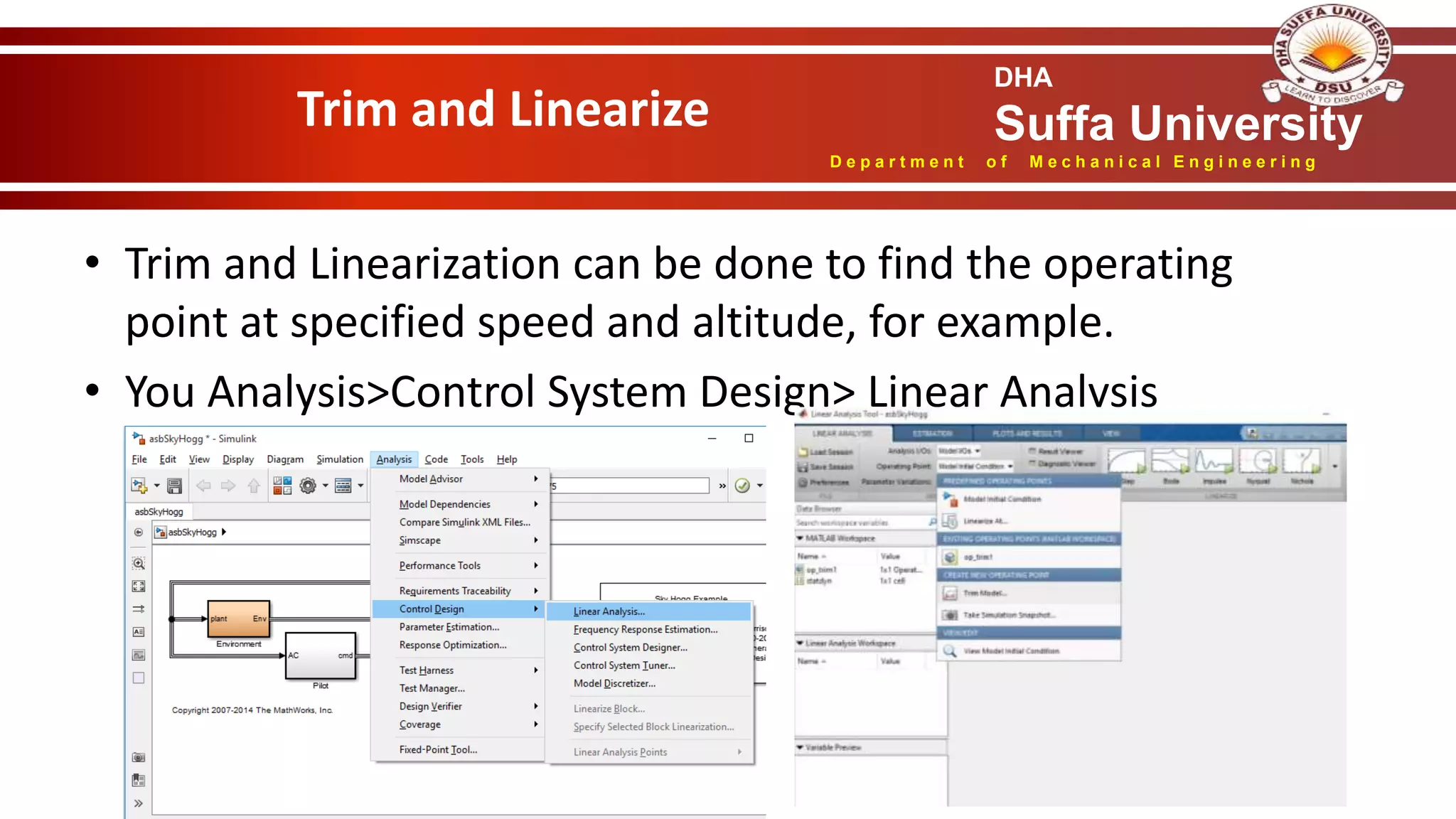The width and height of the screenshot is (1456, 819).
Task: Click the Model Explorer icon
Action: (x=343, y=486)
